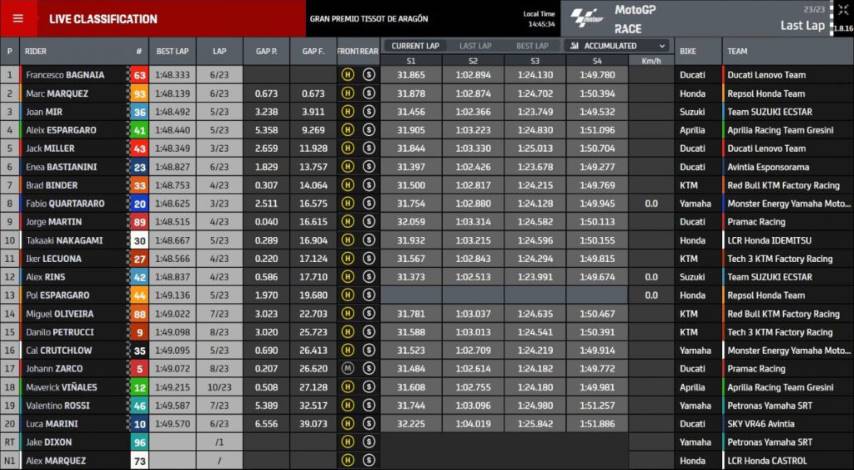
Task: Open the MotoGP RACE session selector
Action: tap(696, 19)
